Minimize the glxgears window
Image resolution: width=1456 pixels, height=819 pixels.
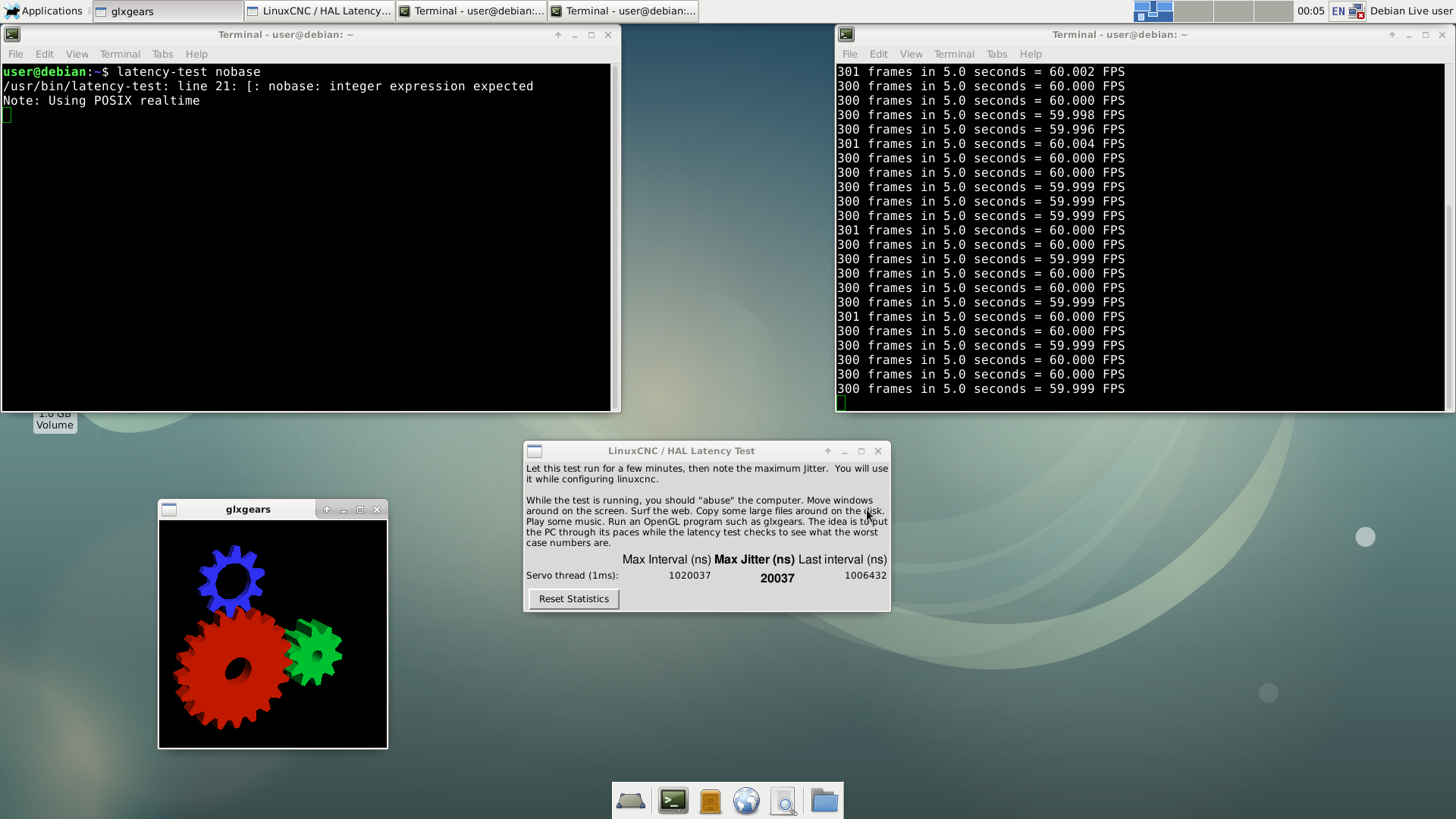344,510
